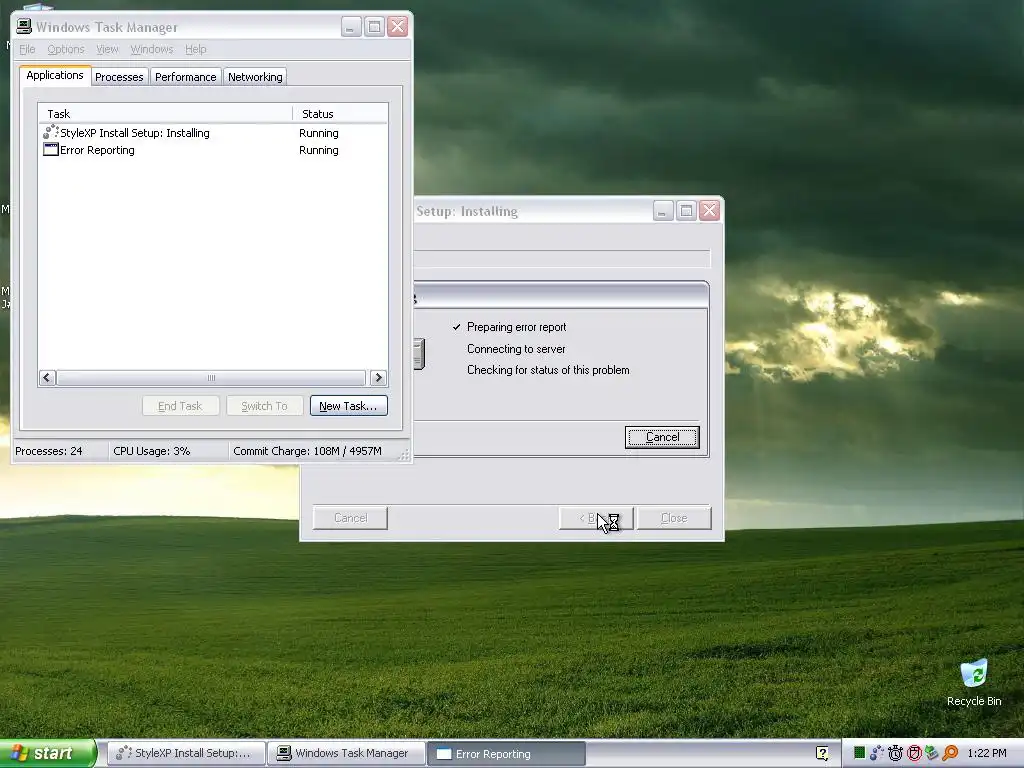Click the New Task... button
Image resolution: width=1024 pixels, height=768 pixels.
tap(348, 406)
